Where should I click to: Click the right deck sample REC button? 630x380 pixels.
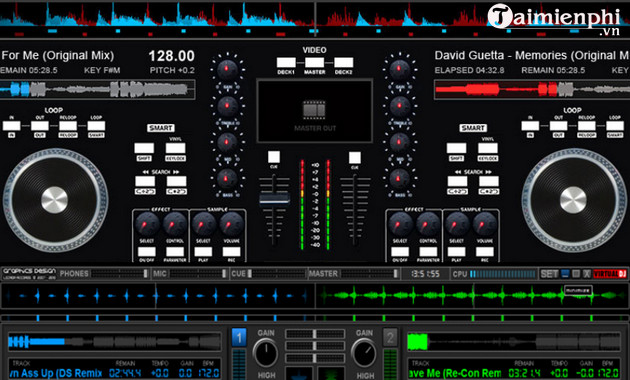485,252
